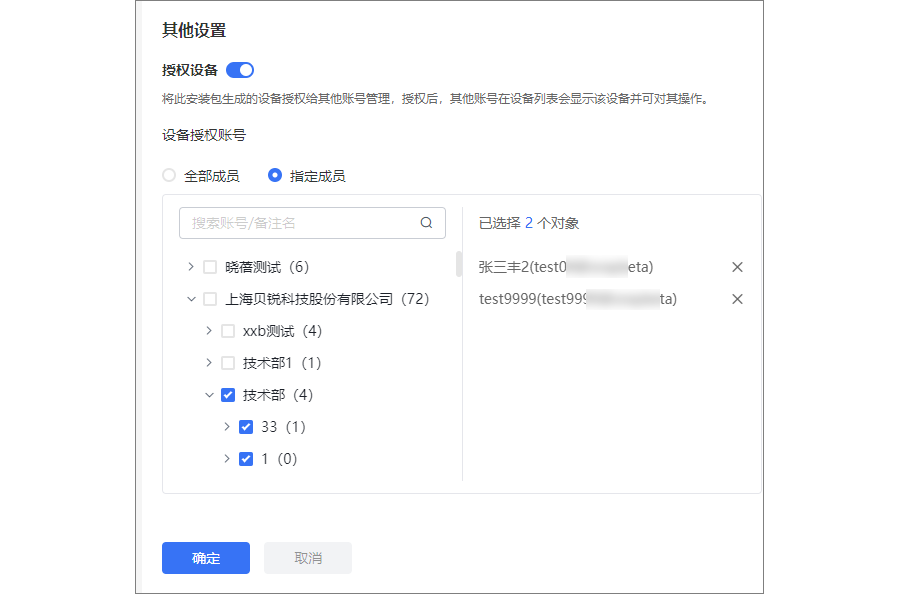Remove 张三丰2 from selected objects

[737, 267]
